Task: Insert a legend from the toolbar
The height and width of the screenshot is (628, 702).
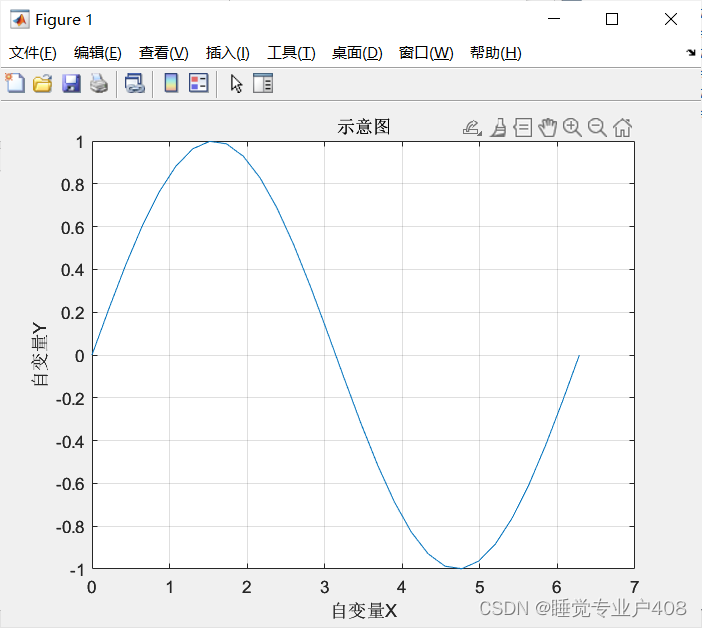Action: click(x=198, y=83)
